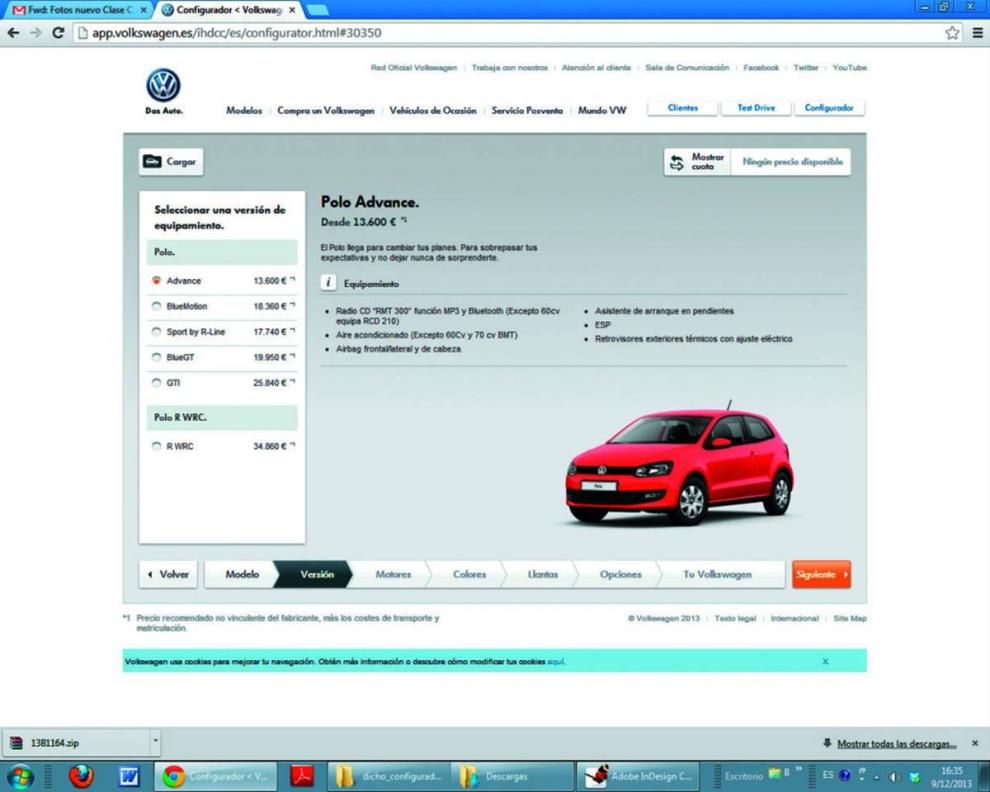The width and height of the screenshot is (990, 792).
Task: Go to the Colores configurator step
Action: point(468,574)
